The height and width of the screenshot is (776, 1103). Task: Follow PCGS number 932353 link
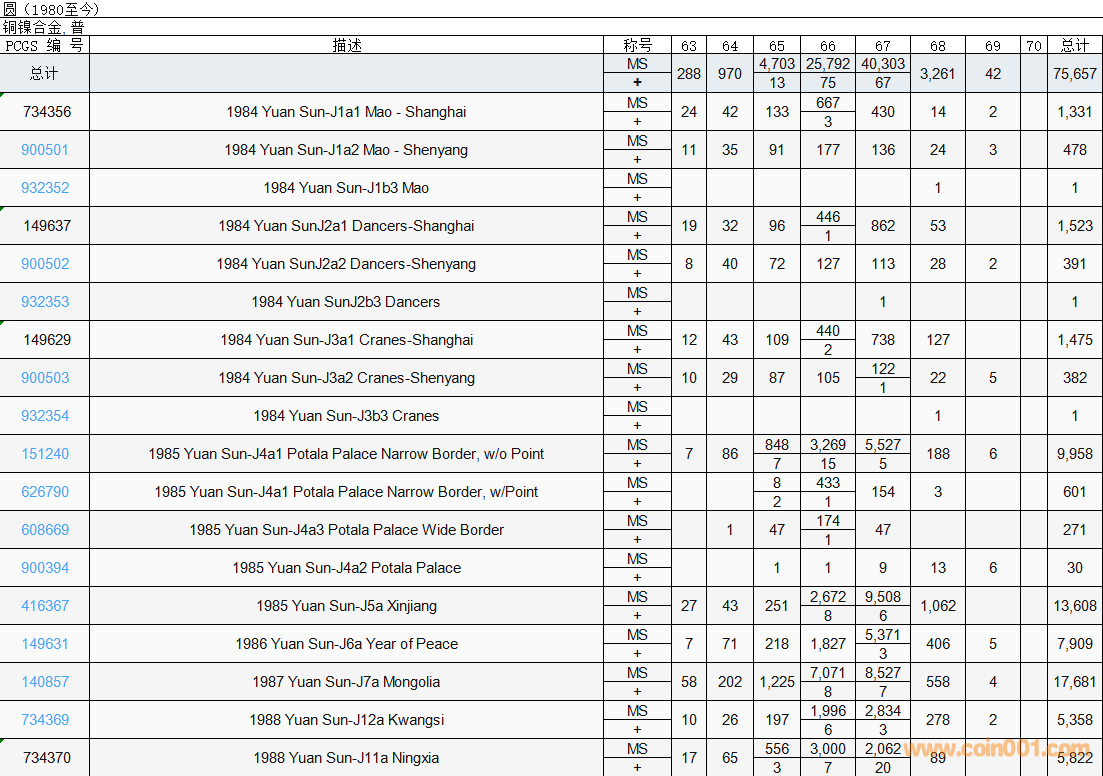(45, 302)
